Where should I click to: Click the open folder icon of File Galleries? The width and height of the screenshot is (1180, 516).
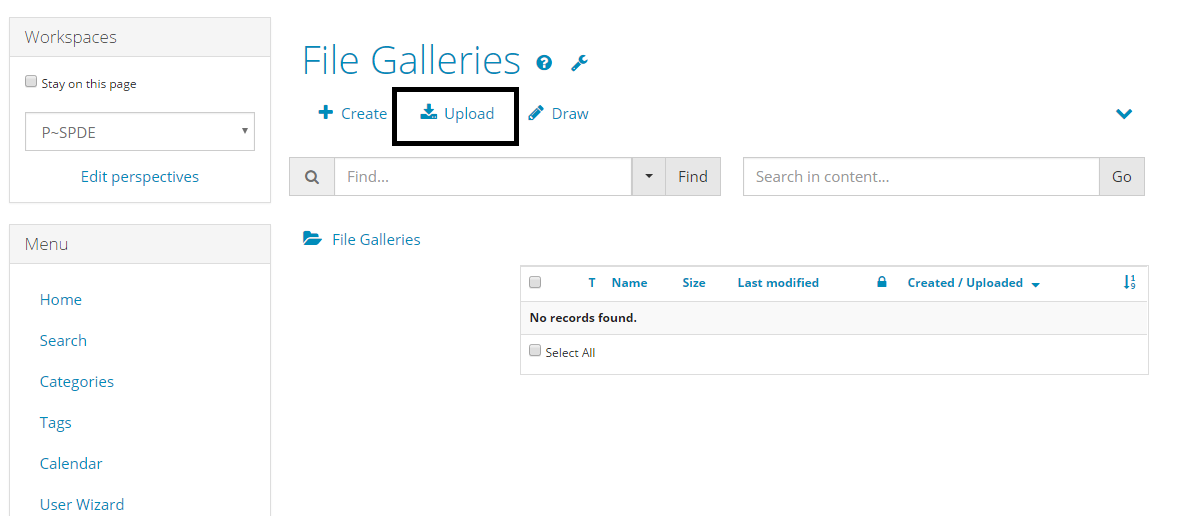pyautogui.click(x=312, y=239)
